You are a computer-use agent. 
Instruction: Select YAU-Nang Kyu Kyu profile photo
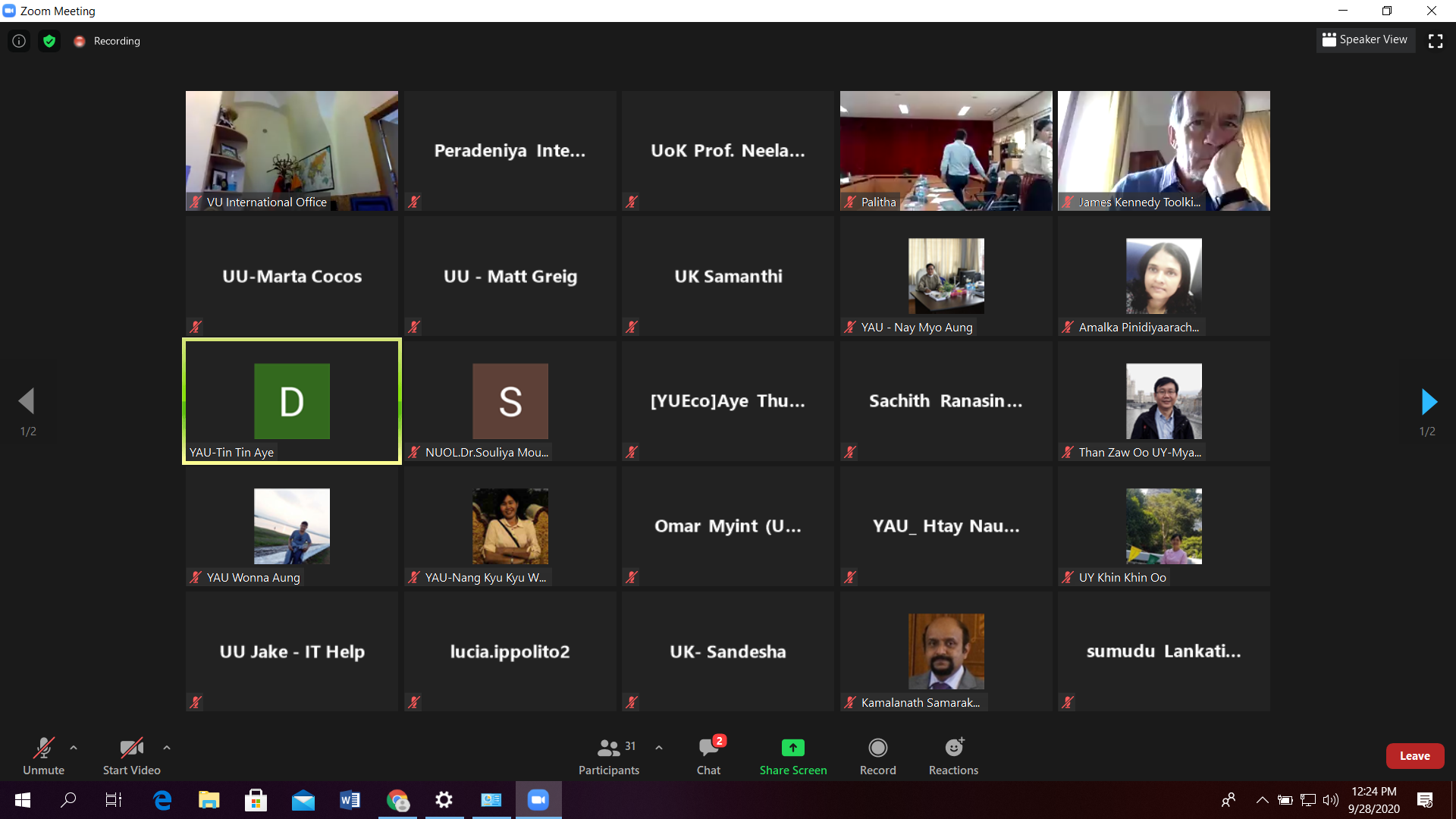[x=510, y=526]
